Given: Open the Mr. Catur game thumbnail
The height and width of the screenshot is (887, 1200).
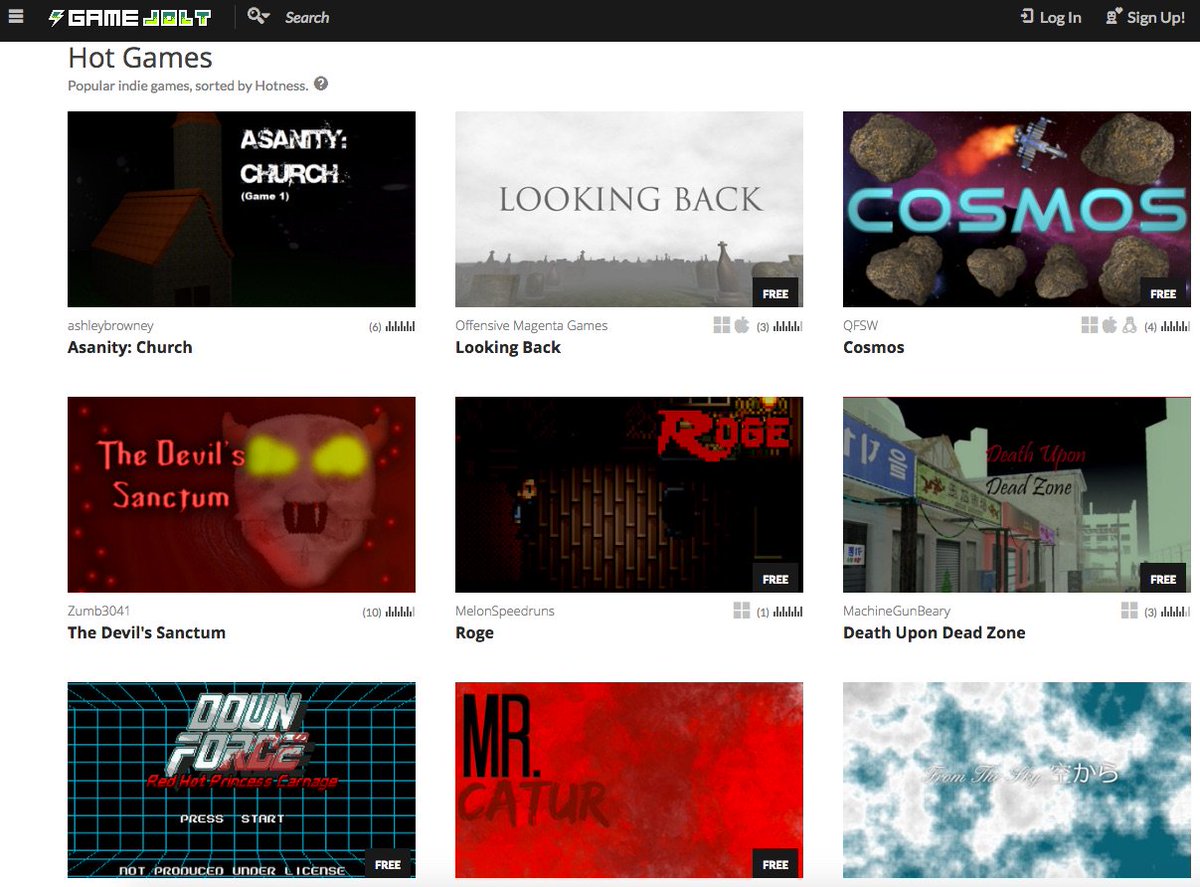Looking at the screenshot, I should 629,780.
